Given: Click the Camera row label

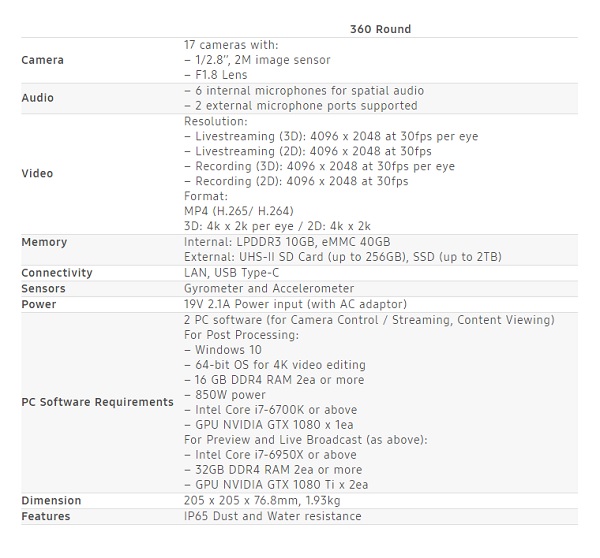Looking at the screenshot, I should (42, 60).
